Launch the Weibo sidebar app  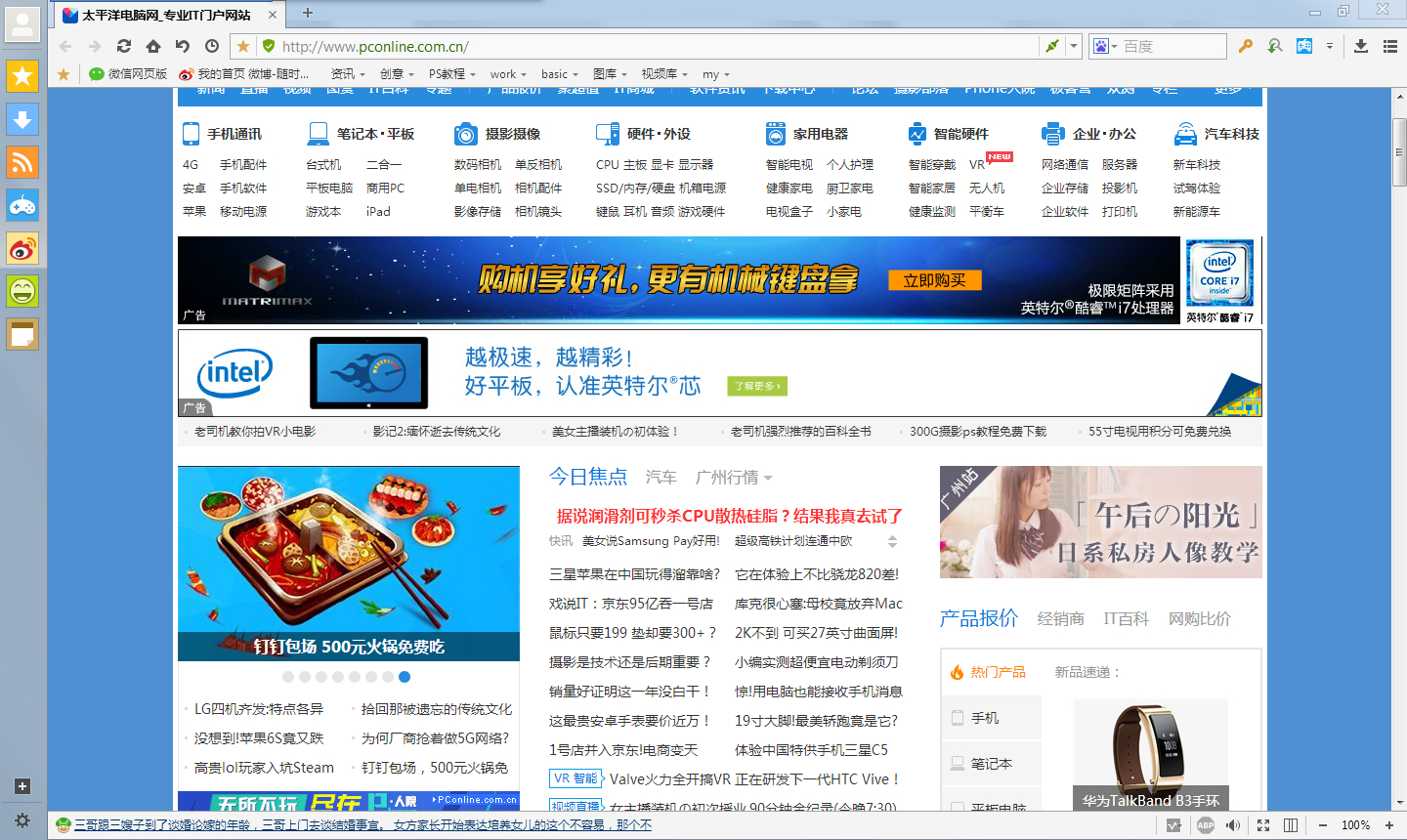coord(22,248)
